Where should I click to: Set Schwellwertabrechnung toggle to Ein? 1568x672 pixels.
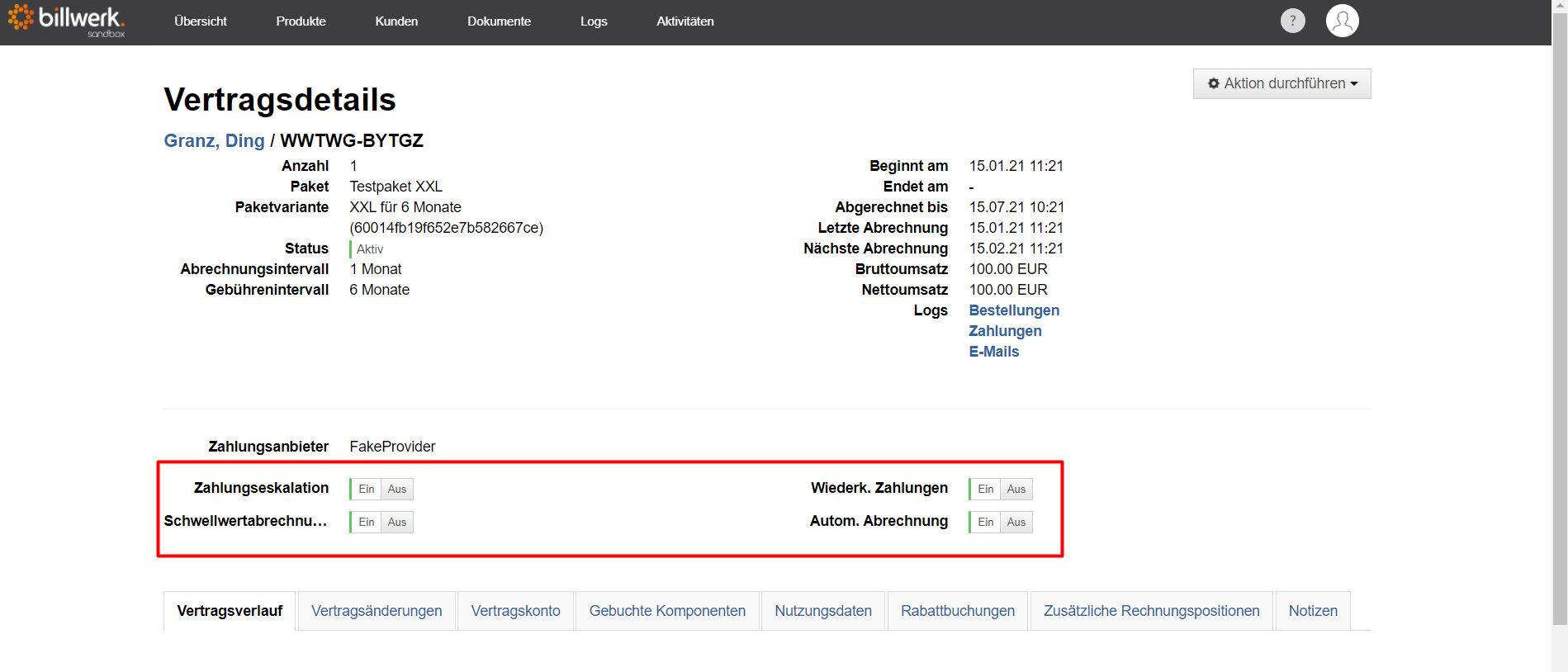[x=366, y=522]
